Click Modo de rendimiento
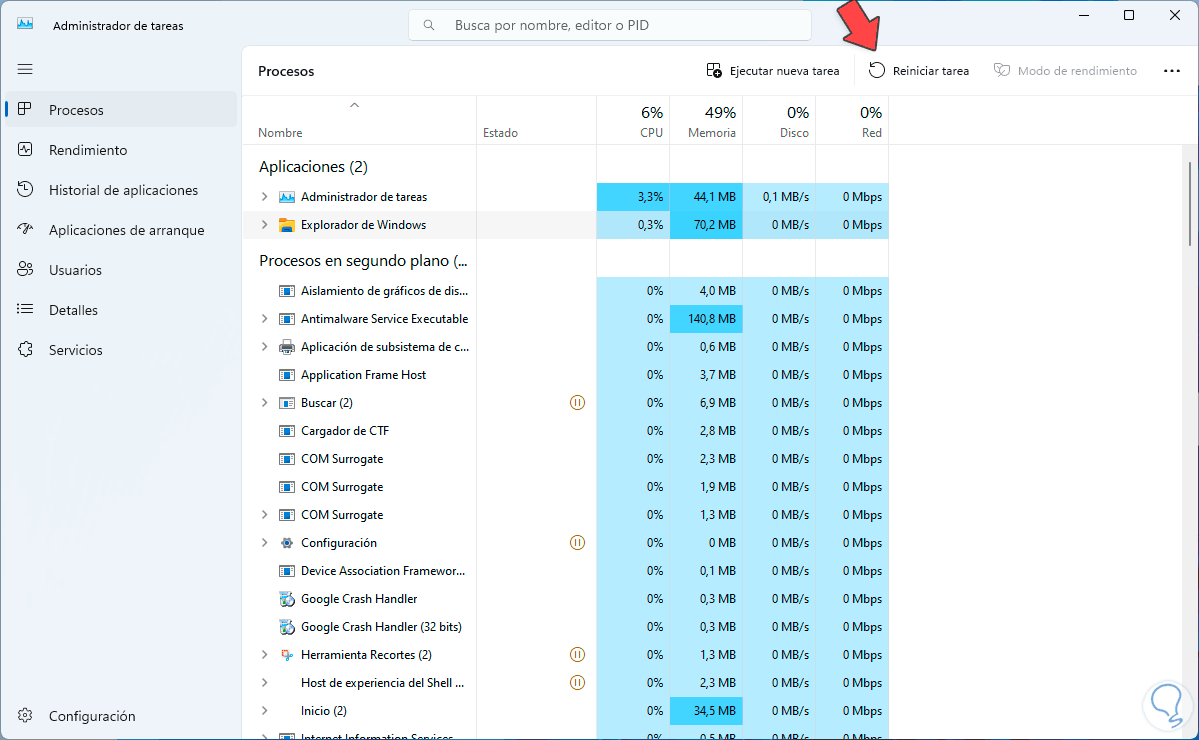This screenshot has height=740, width=1199. pos(1065,70)
